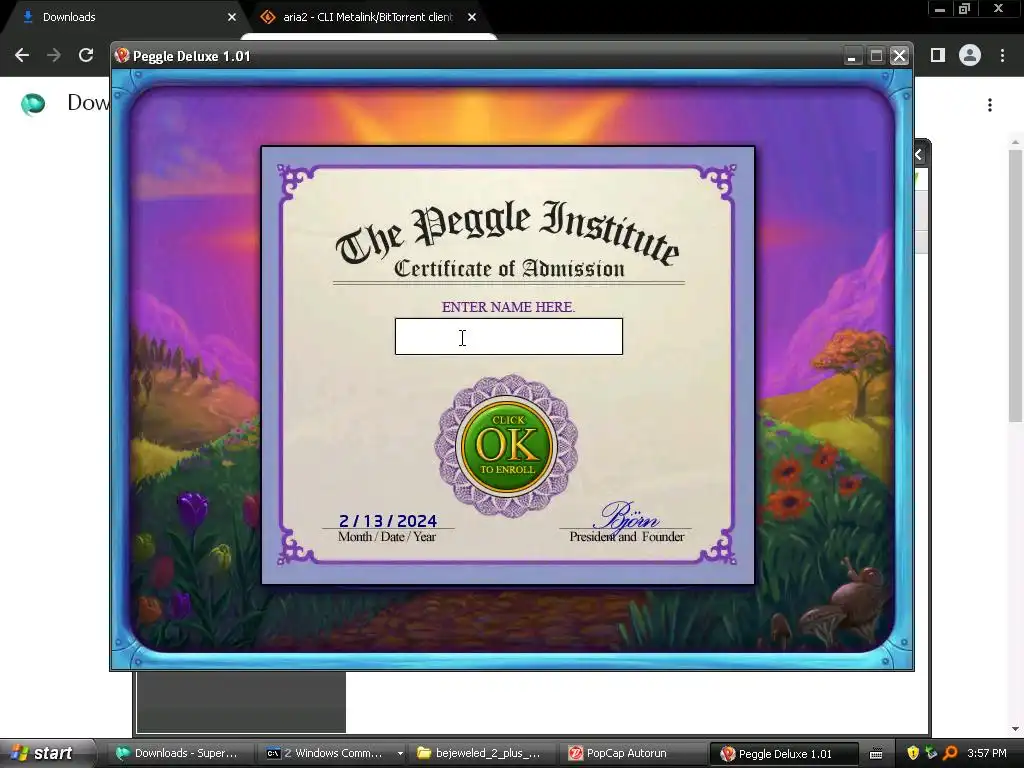Open the browser profile avatar

point(970,56)
